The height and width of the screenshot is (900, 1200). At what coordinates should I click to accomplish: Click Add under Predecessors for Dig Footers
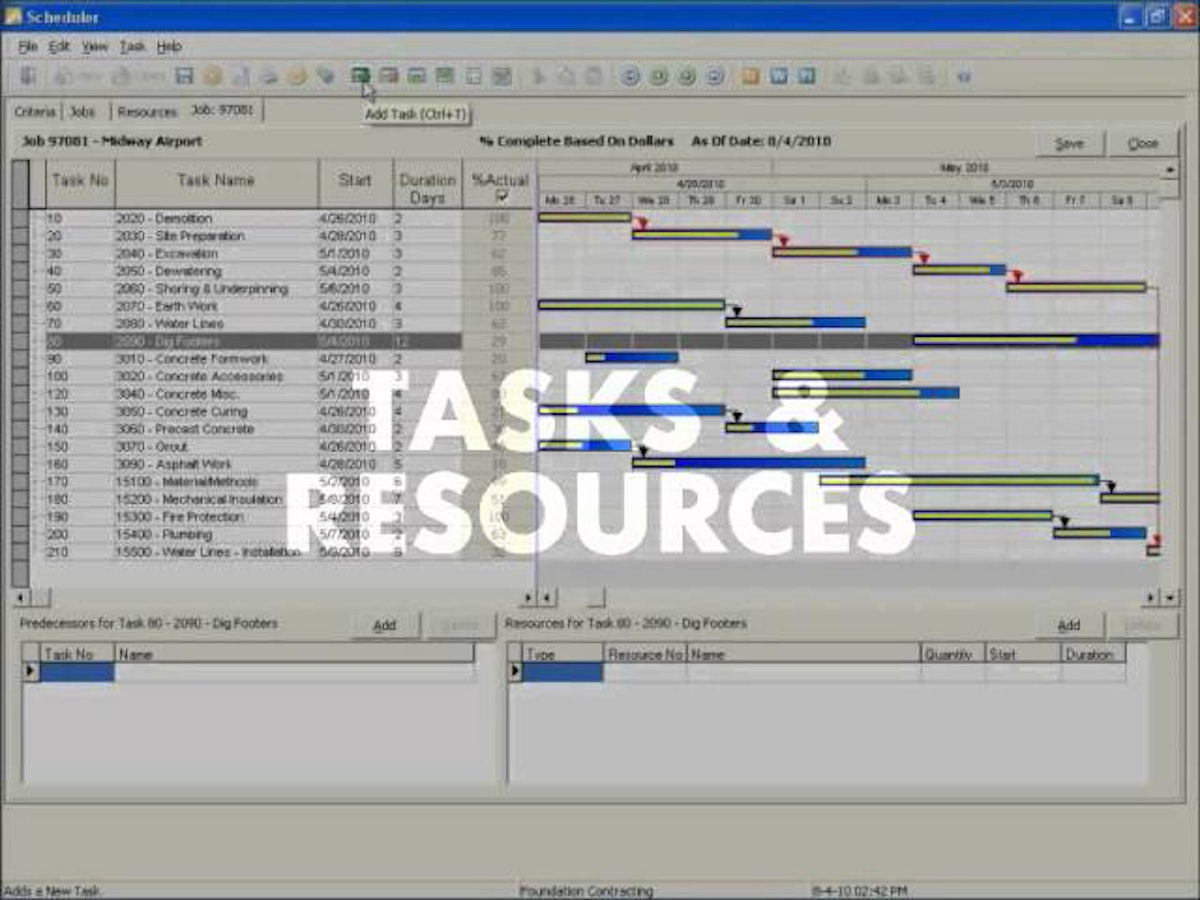point(384,624)
